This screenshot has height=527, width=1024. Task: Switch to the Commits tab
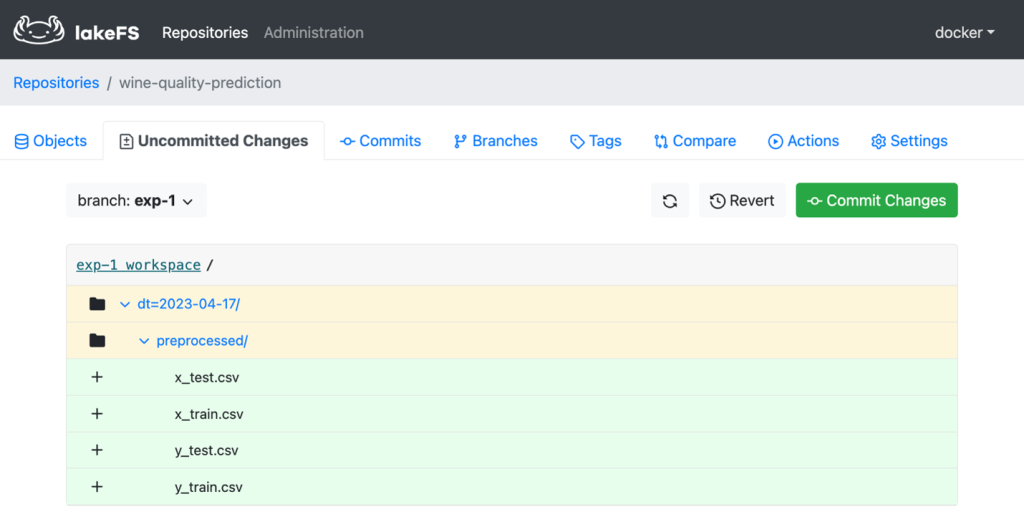(381, 141)
